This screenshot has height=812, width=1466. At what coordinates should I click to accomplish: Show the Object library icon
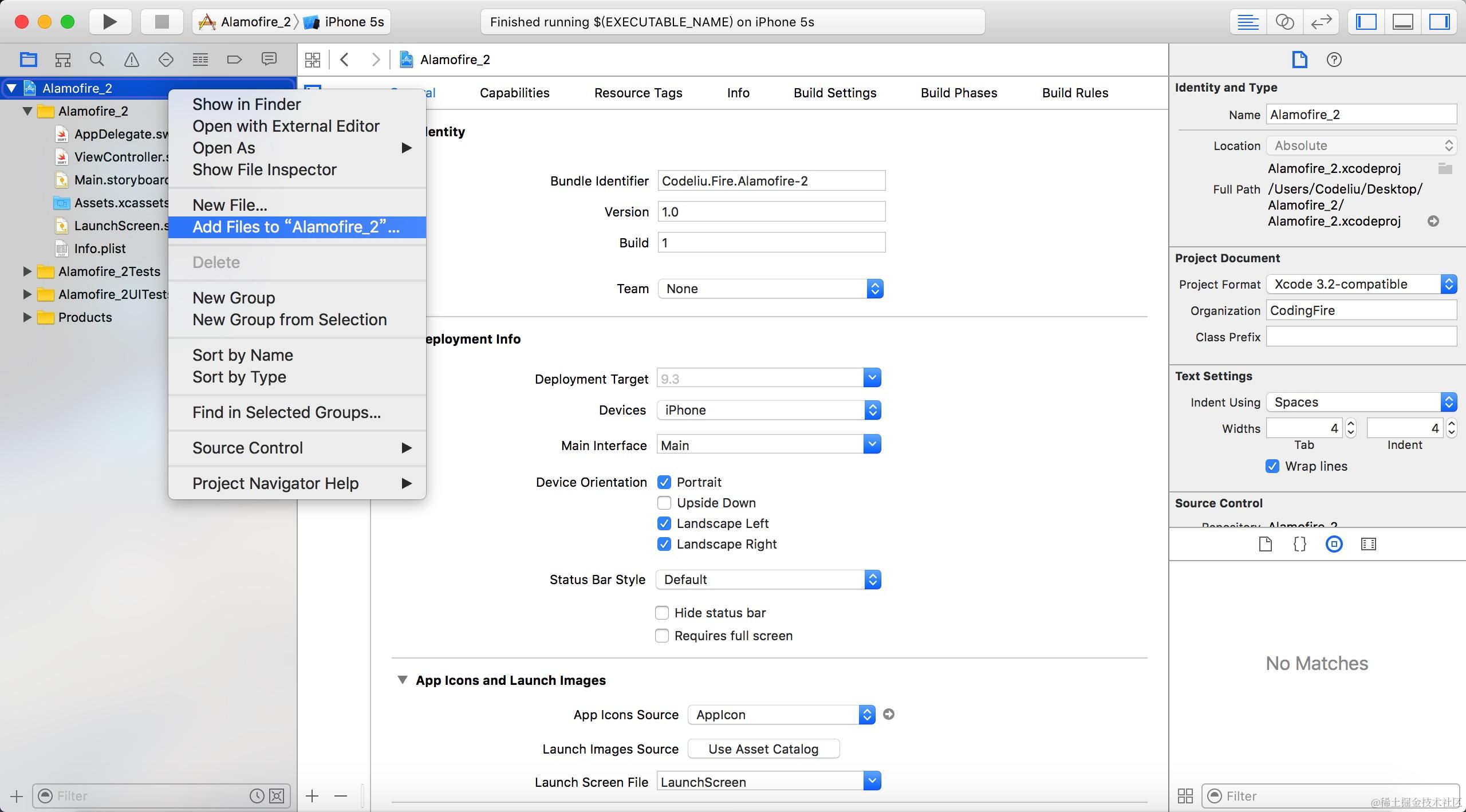[1334, 544]
